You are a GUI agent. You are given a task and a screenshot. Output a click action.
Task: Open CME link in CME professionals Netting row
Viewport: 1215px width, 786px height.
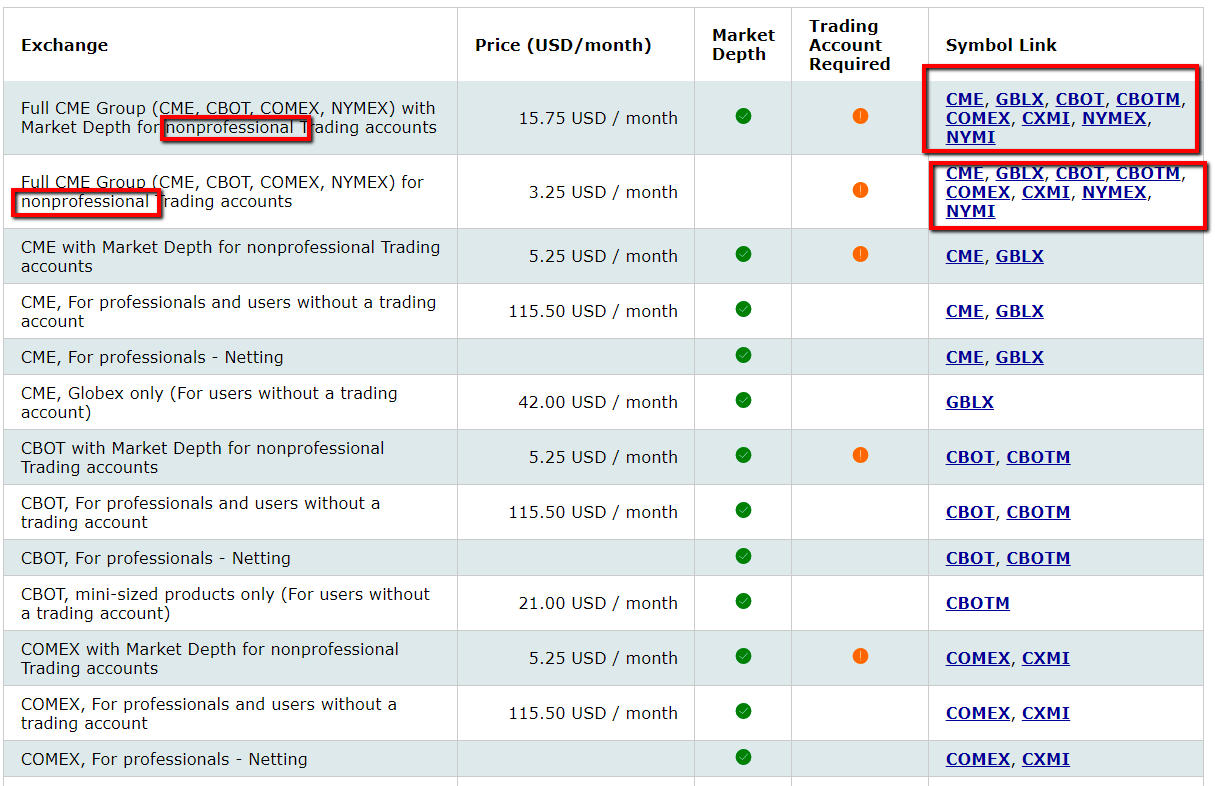tap(964, 357)
